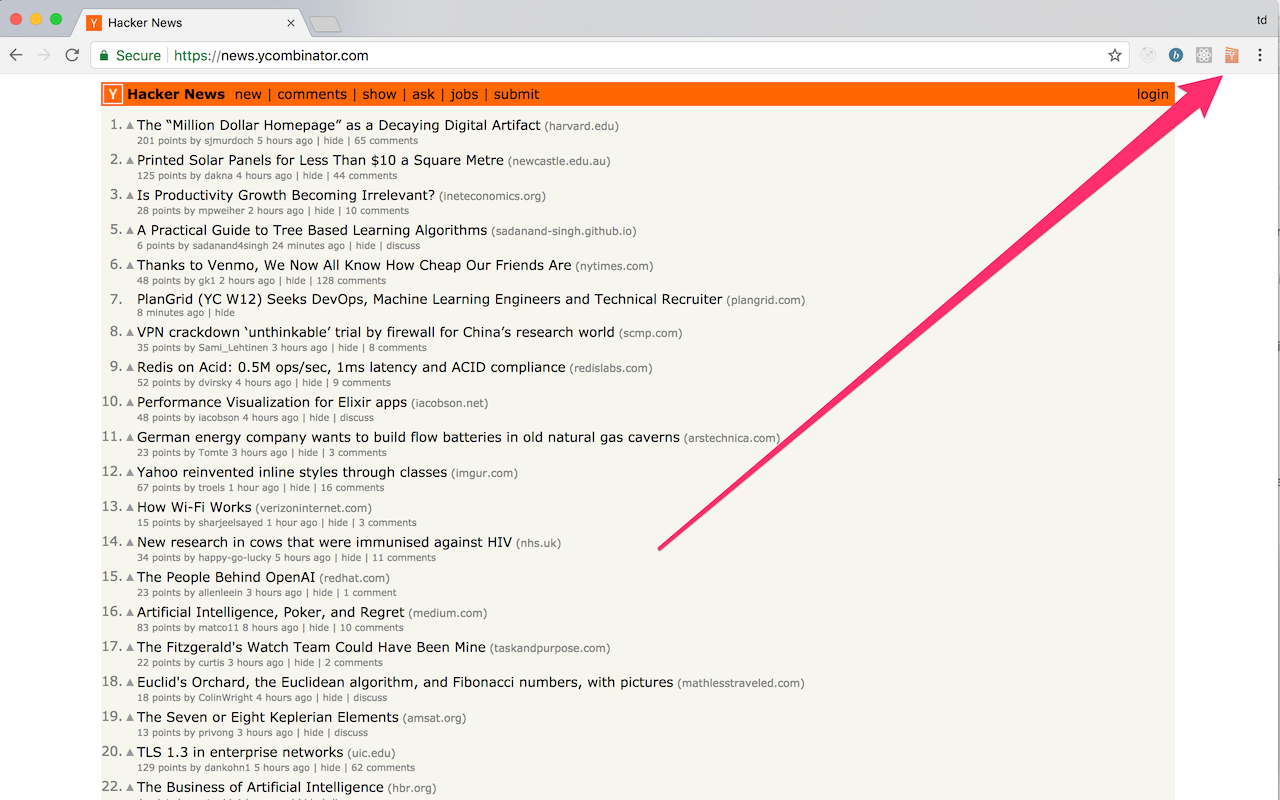1280x800 pixels.
Task: Upvote 'TLS 1.3 in enterprise networks'
Action: tap(130, 753)
